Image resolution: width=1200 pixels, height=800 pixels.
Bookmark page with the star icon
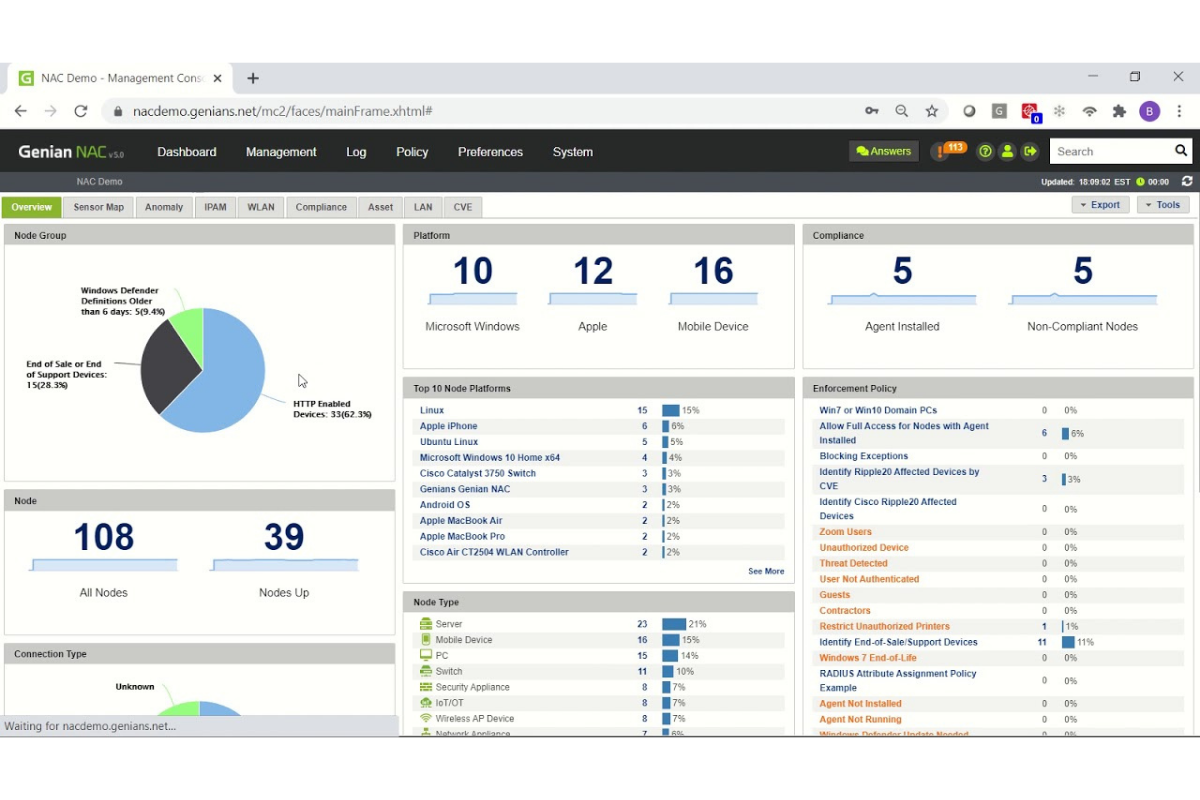click(x=931, y=111)
